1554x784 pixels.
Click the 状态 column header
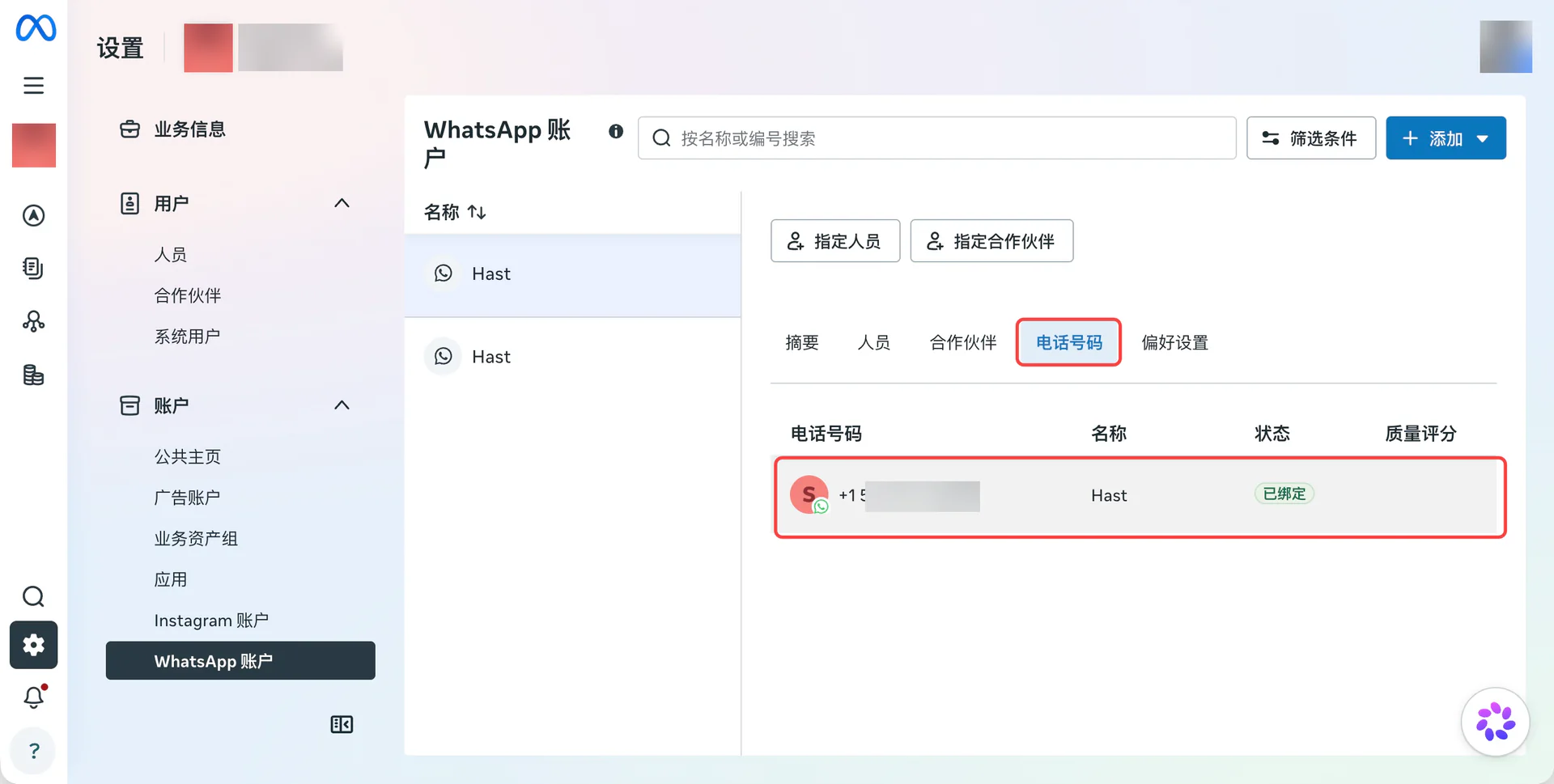pyautogui.click(x=1272, y=434)
